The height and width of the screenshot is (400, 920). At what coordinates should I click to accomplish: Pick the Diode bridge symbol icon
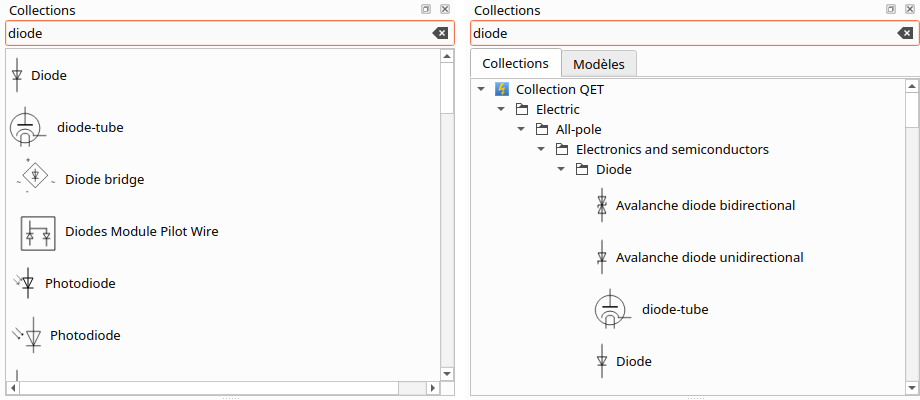coord(36,176)
